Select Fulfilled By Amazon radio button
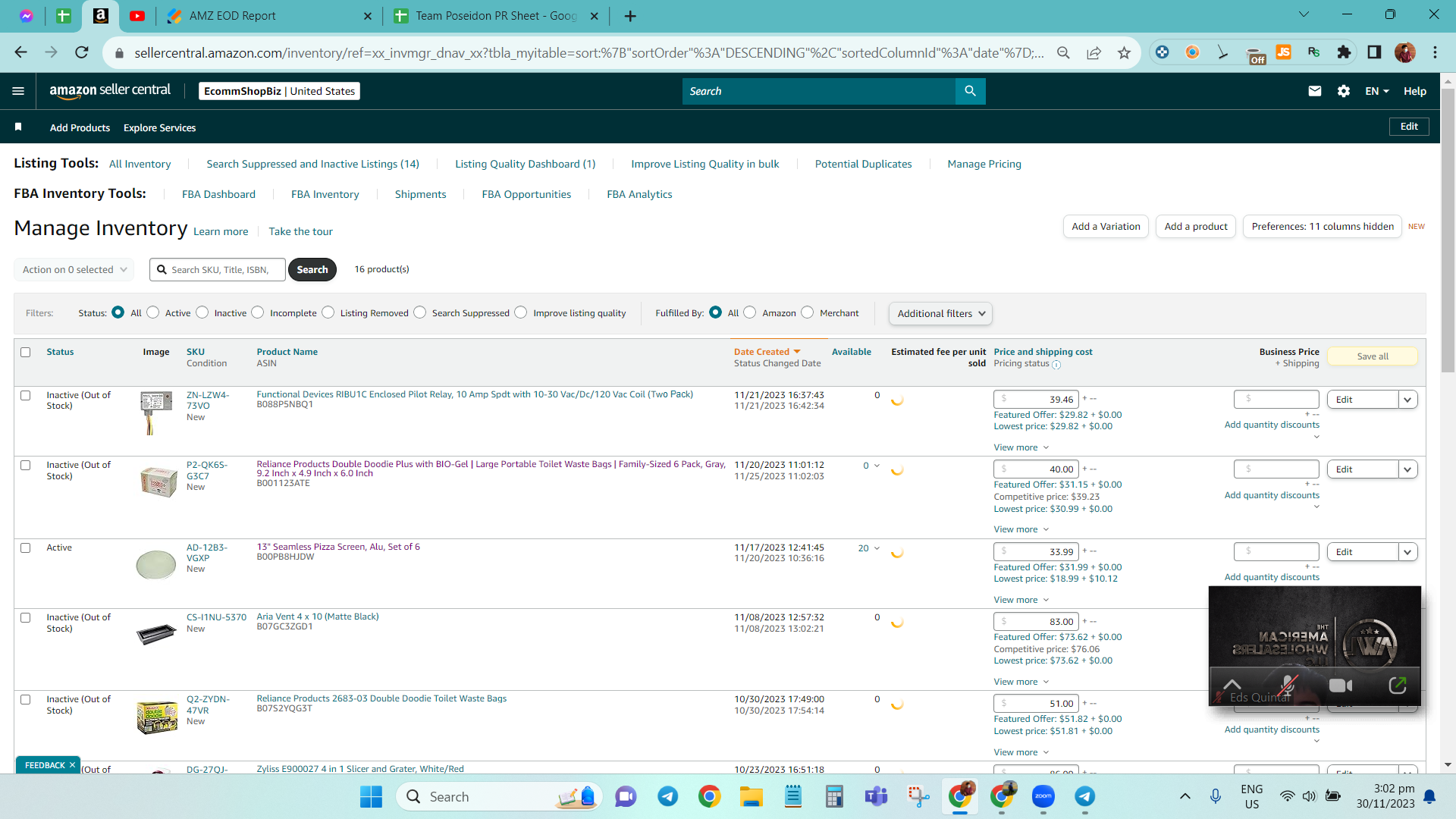 coord(749,312)
